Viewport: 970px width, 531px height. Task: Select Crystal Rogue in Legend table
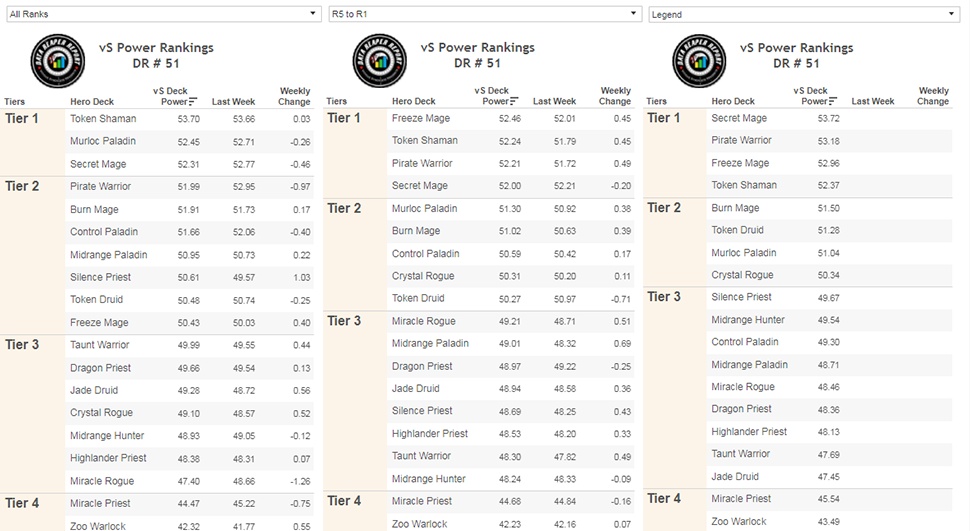742,275
